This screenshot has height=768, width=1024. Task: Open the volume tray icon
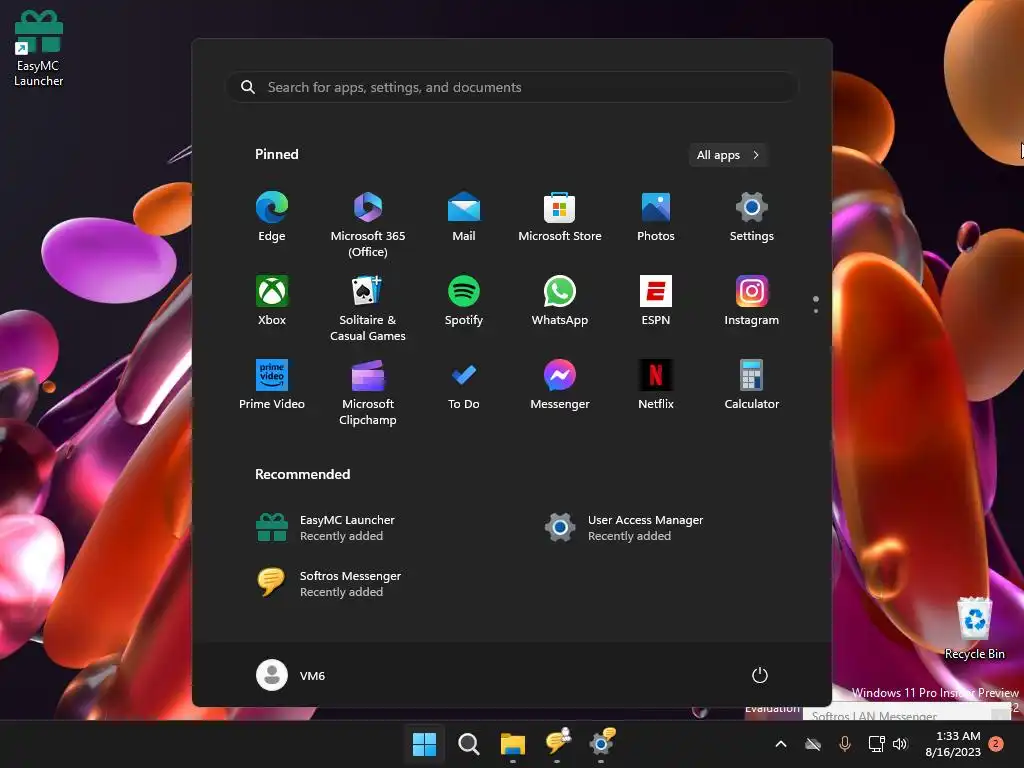coord(900,744)
